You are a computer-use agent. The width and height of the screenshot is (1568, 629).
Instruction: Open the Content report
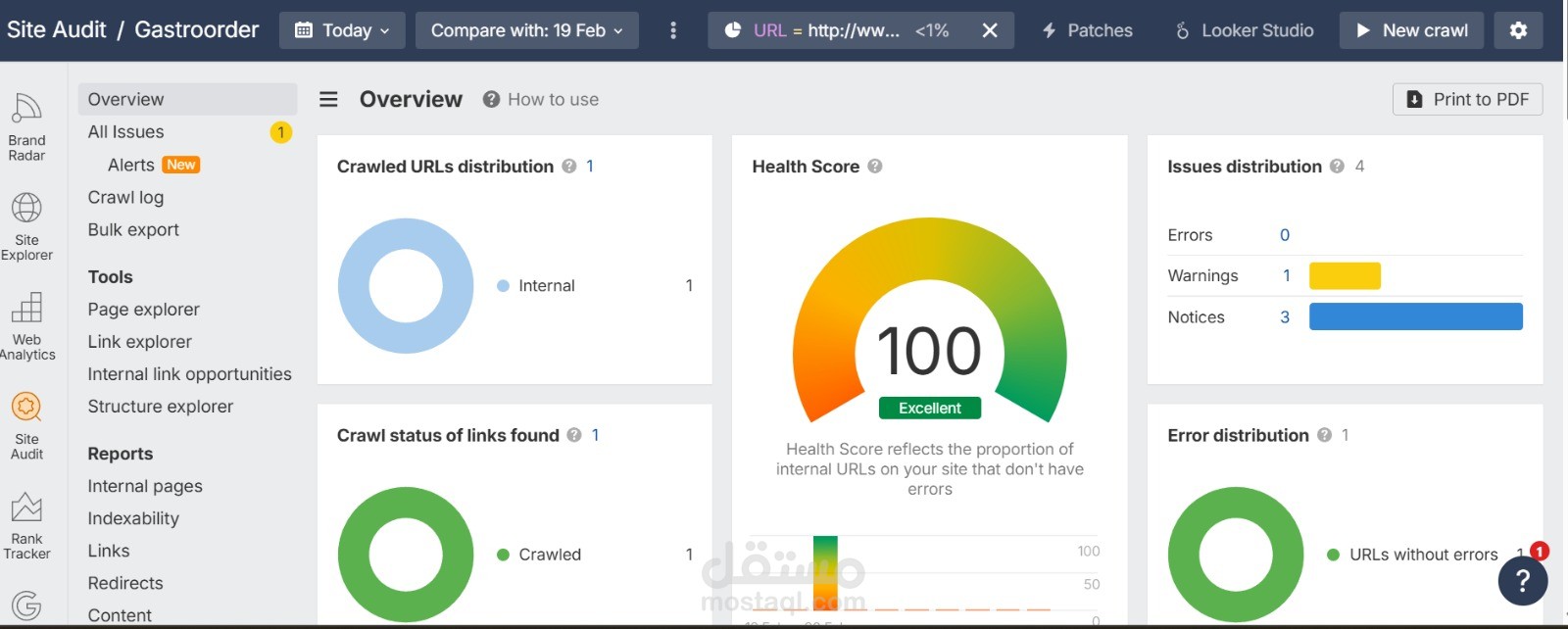click(x=120, y=615)
